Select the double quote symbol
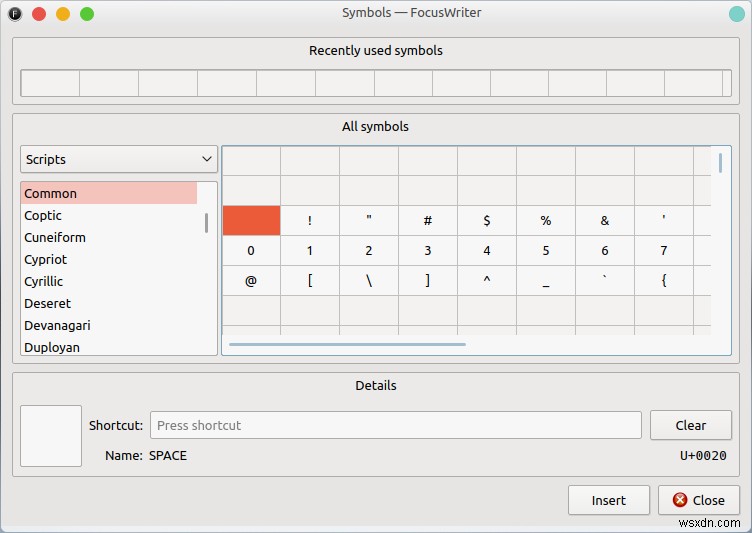 (x=369, y=221)
